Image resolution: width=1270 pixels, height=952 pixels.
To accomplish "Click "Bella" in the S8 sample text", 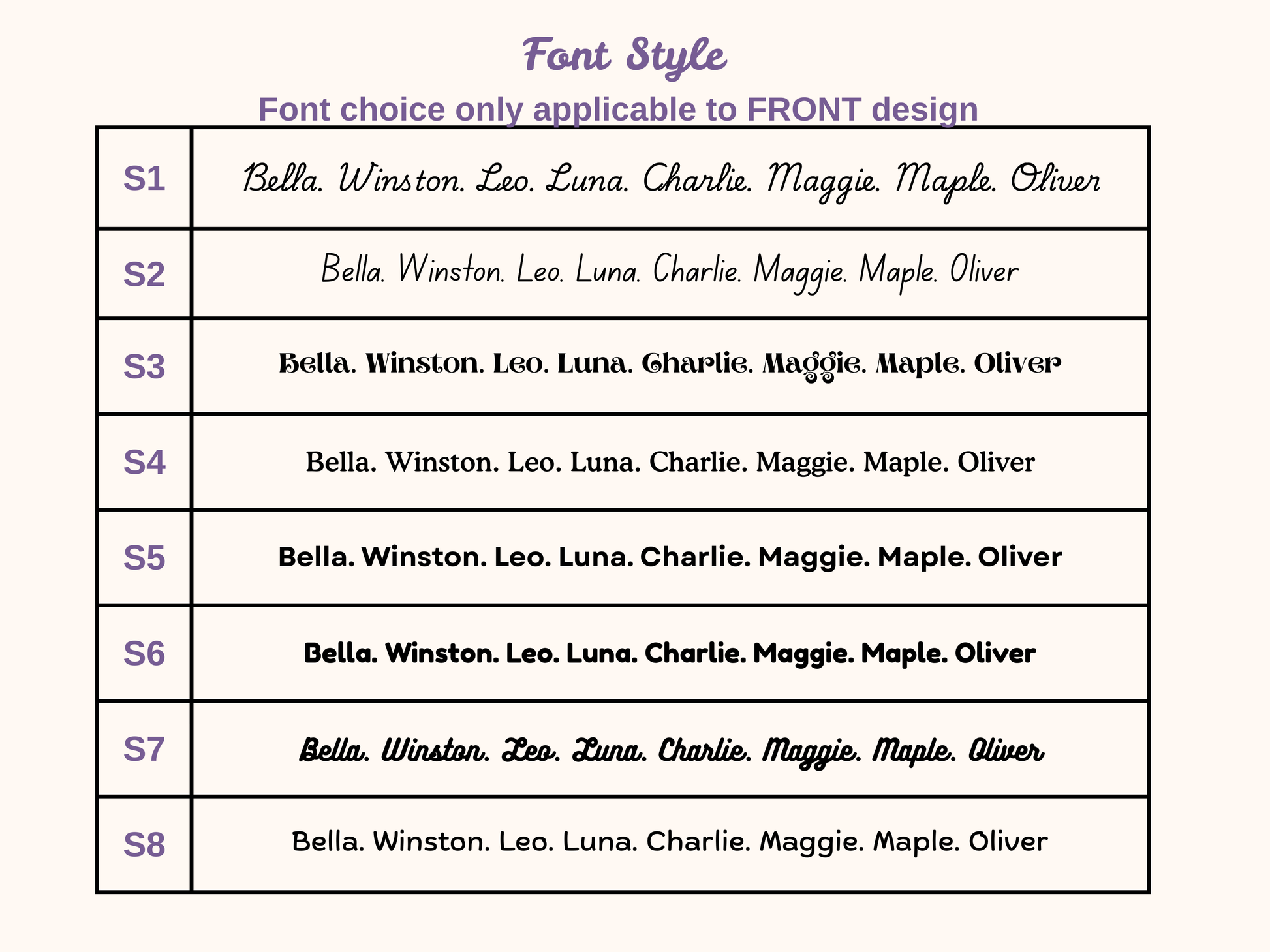I will pos(326,842).
